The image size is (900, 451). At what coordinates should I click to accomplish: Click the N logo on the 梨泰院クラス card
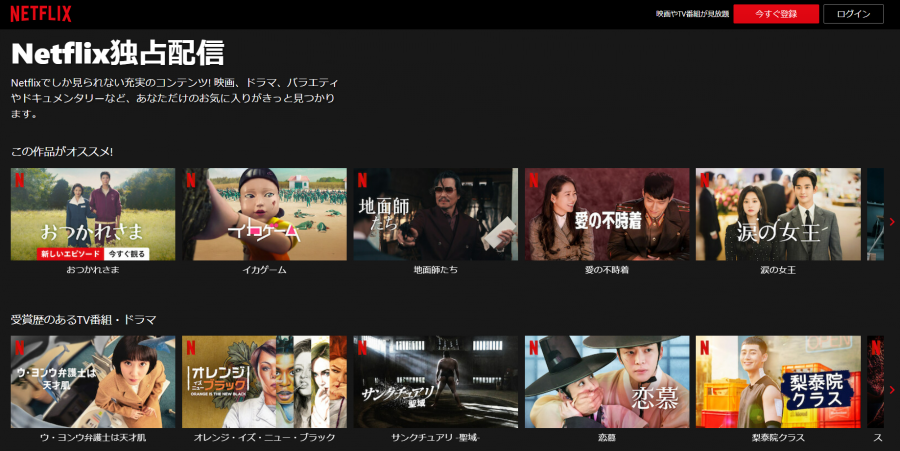705,347
